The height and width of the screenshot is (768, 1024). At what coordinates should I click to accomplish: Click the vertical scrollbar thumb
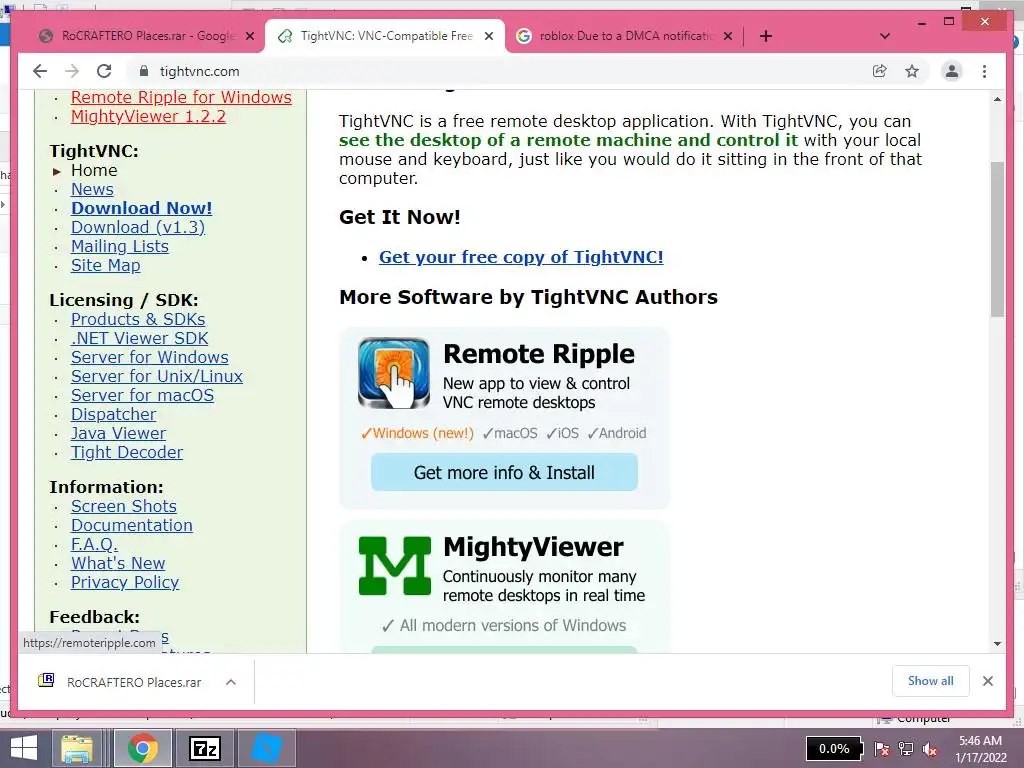tap(997, 239)
